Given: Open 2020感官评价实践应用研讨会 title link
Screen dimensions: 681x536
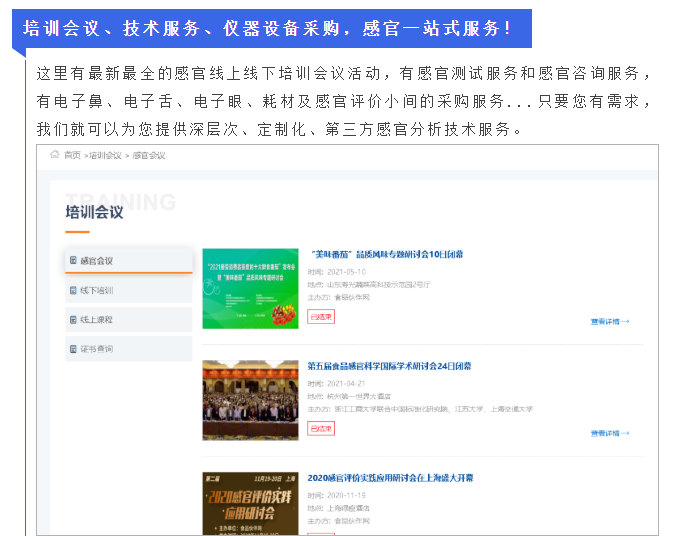Looking at the screenshot, I should 390,479.
